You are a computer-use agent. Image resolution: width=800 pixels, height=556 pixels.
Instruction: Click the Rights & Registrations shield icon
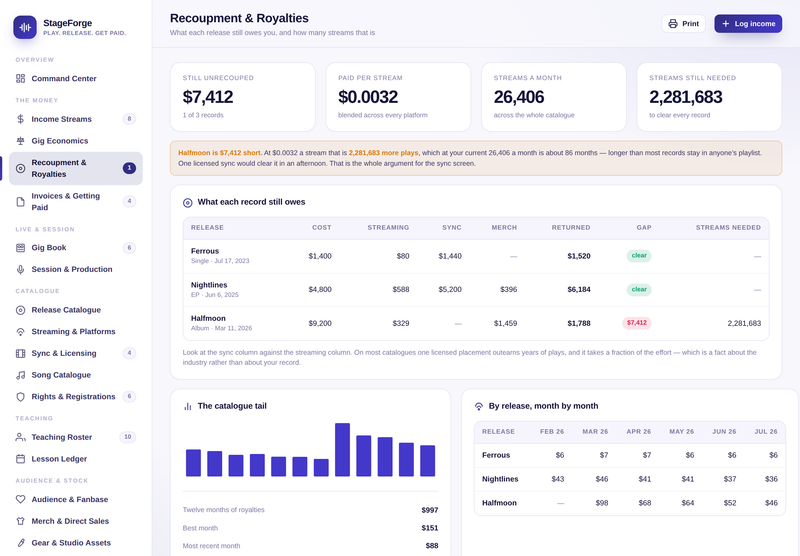click(x=20, y=396)
